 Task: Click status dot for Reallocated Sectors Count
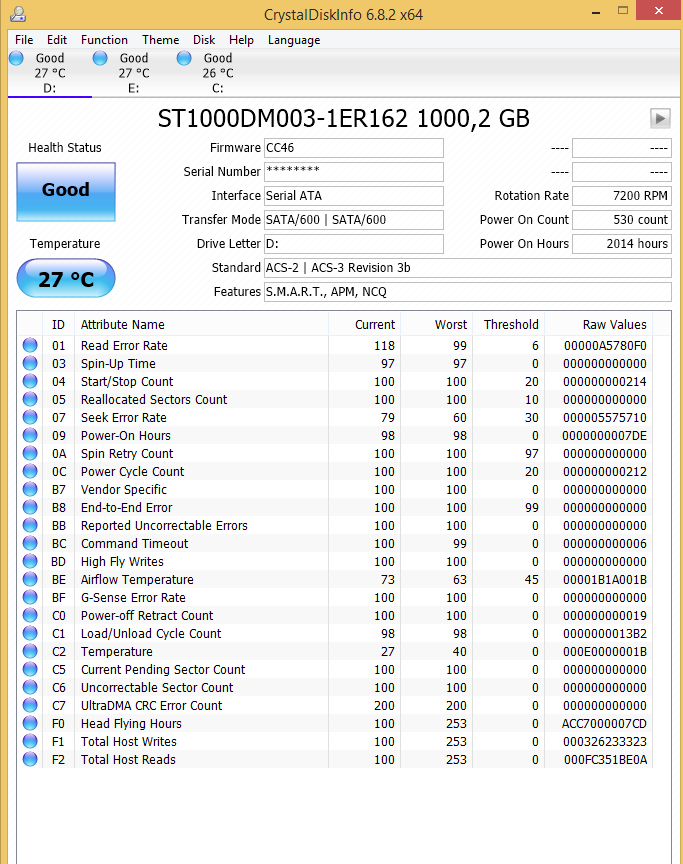[30, 399]
